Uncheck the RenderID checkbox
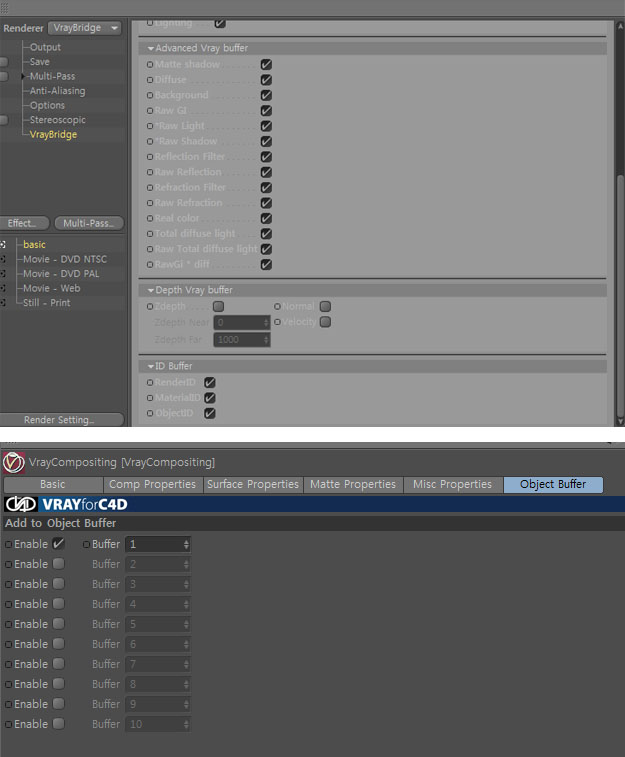The width and height of the screenshot is (625, 757). pyautogui.click(x=209, y=382)
